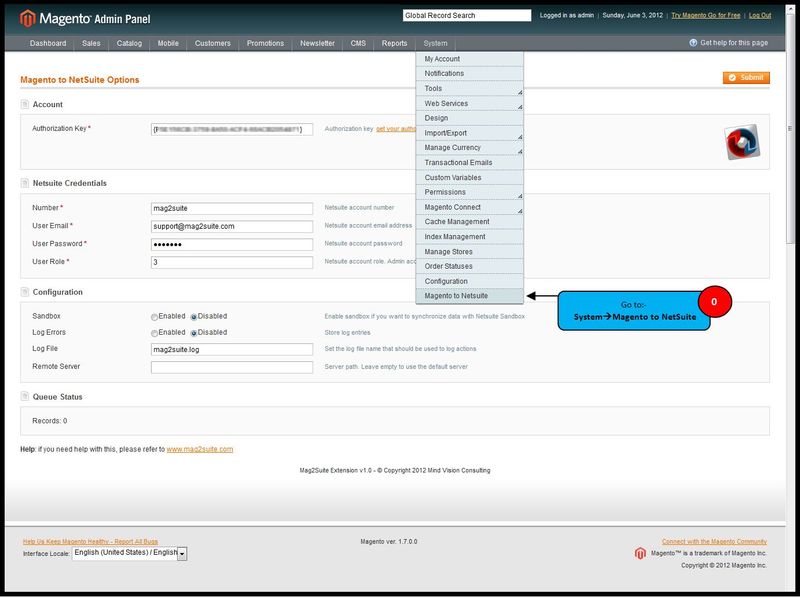Select Sandbox Disabled radio button
This screenshot has height=597, width=800.
194,317
